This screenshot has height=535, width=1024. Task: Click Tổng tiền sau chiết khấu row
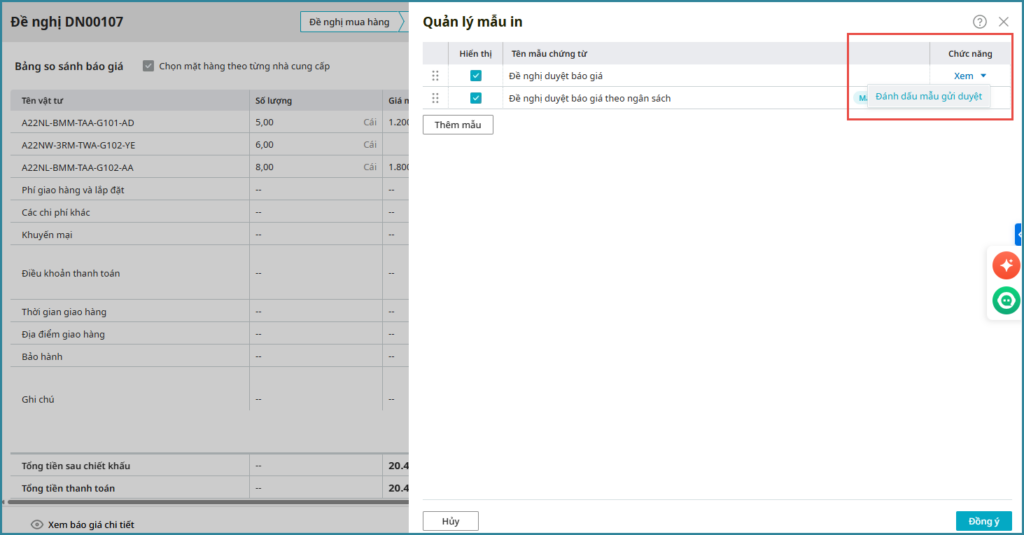210,466
